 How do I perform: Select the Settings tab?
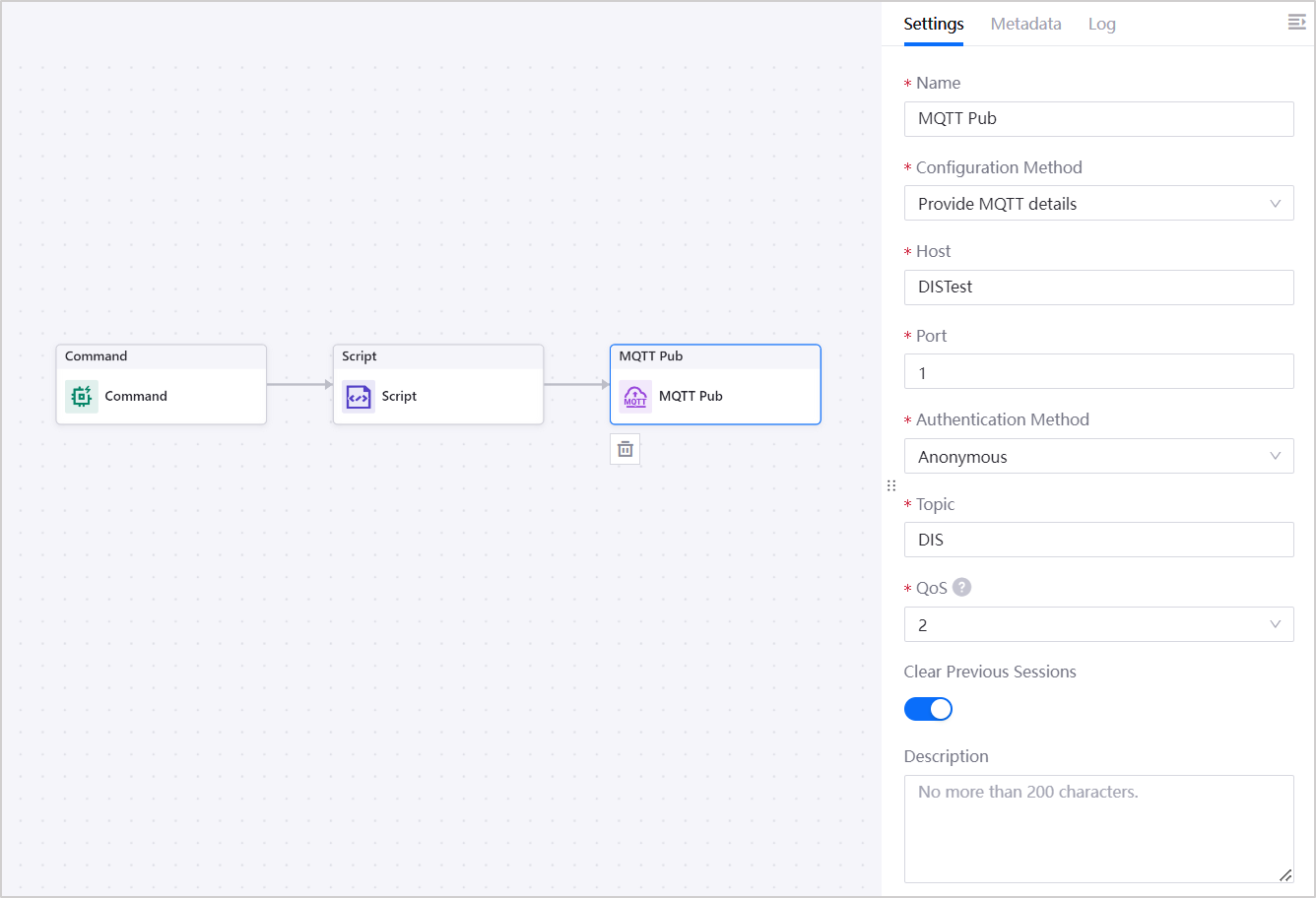click(x=933, y=24)
